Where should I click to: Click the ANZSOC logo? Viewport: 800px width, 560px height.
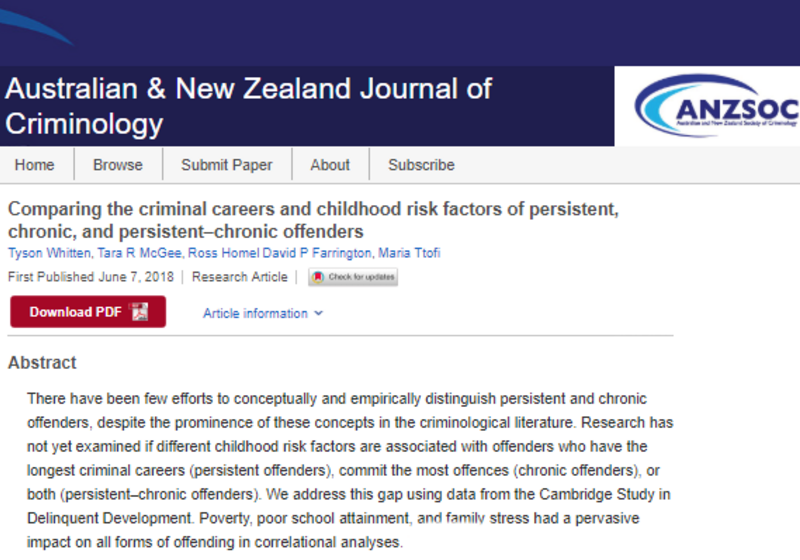tap(717, 106)
